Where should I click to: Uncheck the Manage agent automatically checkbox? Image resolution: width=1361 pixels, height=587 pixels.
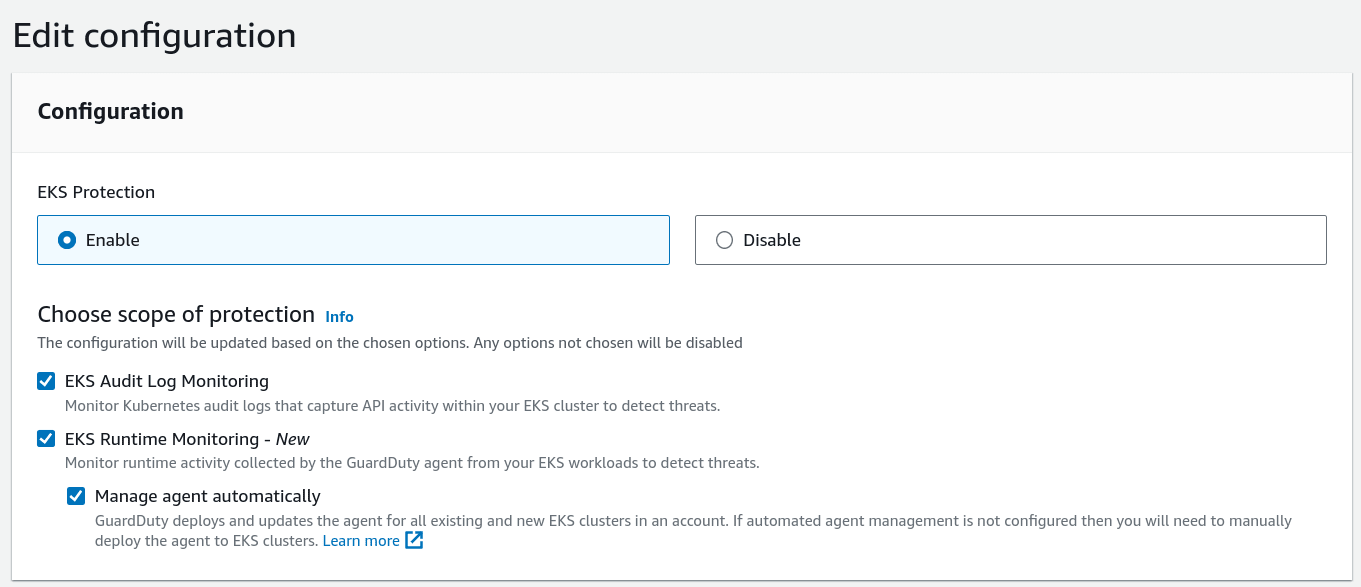click(x=76, y=496)
